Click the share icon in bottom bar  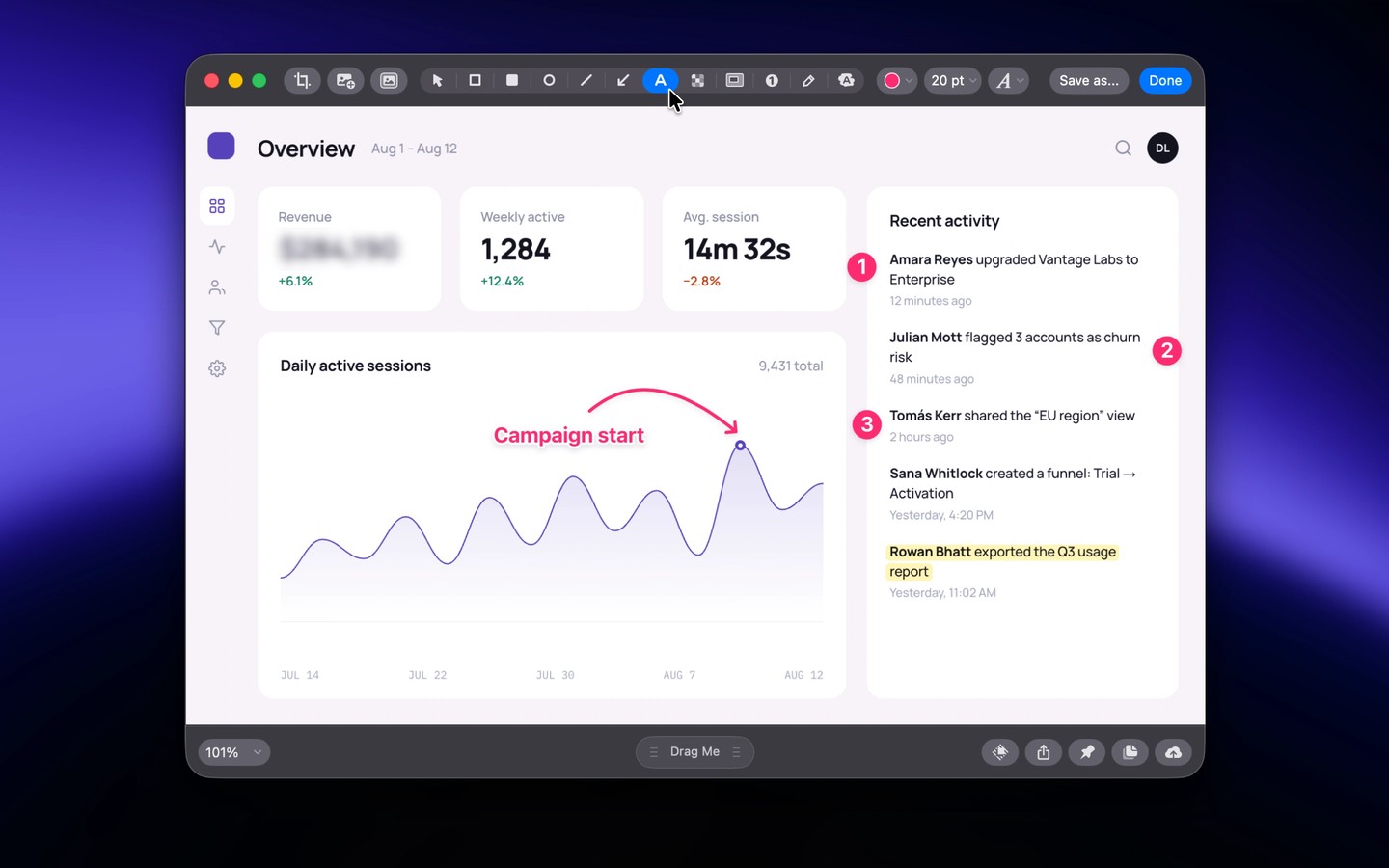(1044, 752)
